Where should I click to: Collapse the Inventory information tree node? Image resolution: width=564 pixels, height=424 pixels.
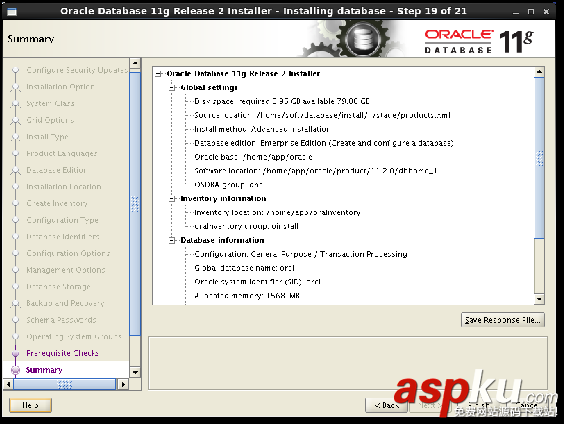pyautogui.click(x=173, y=199)
